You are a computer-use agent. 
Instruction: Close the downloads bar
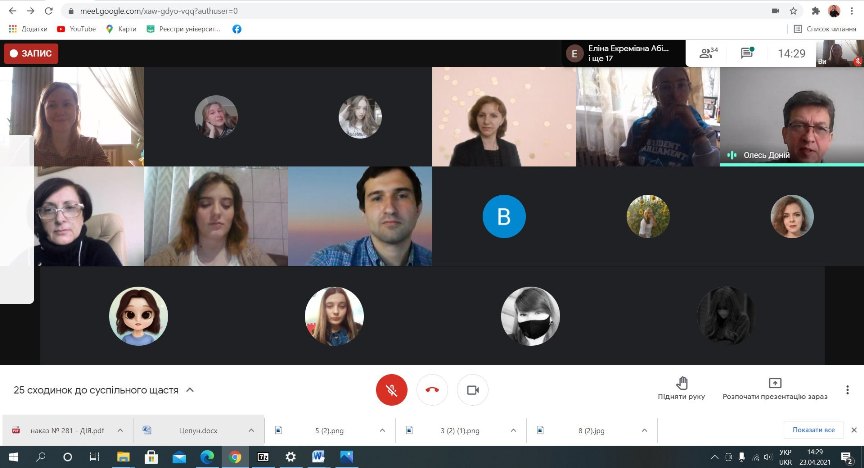click(854, 430)
